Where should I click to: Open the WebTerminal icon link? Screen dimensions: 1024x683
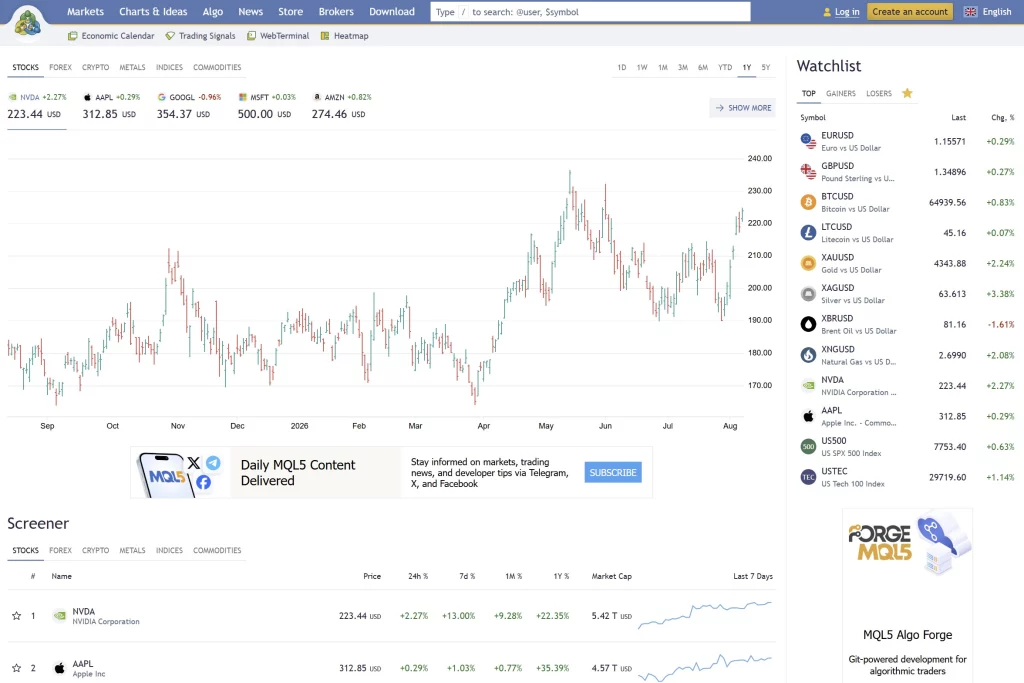251,36
